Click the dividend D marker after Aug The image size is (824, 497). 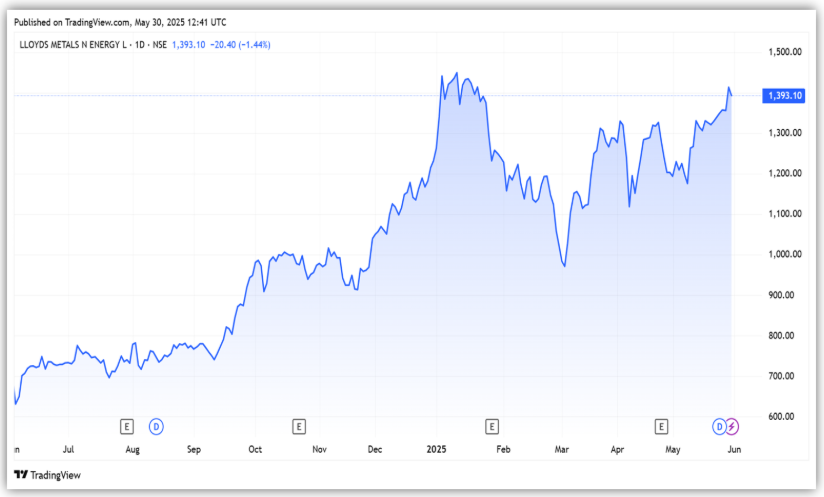tap(156, 427)
